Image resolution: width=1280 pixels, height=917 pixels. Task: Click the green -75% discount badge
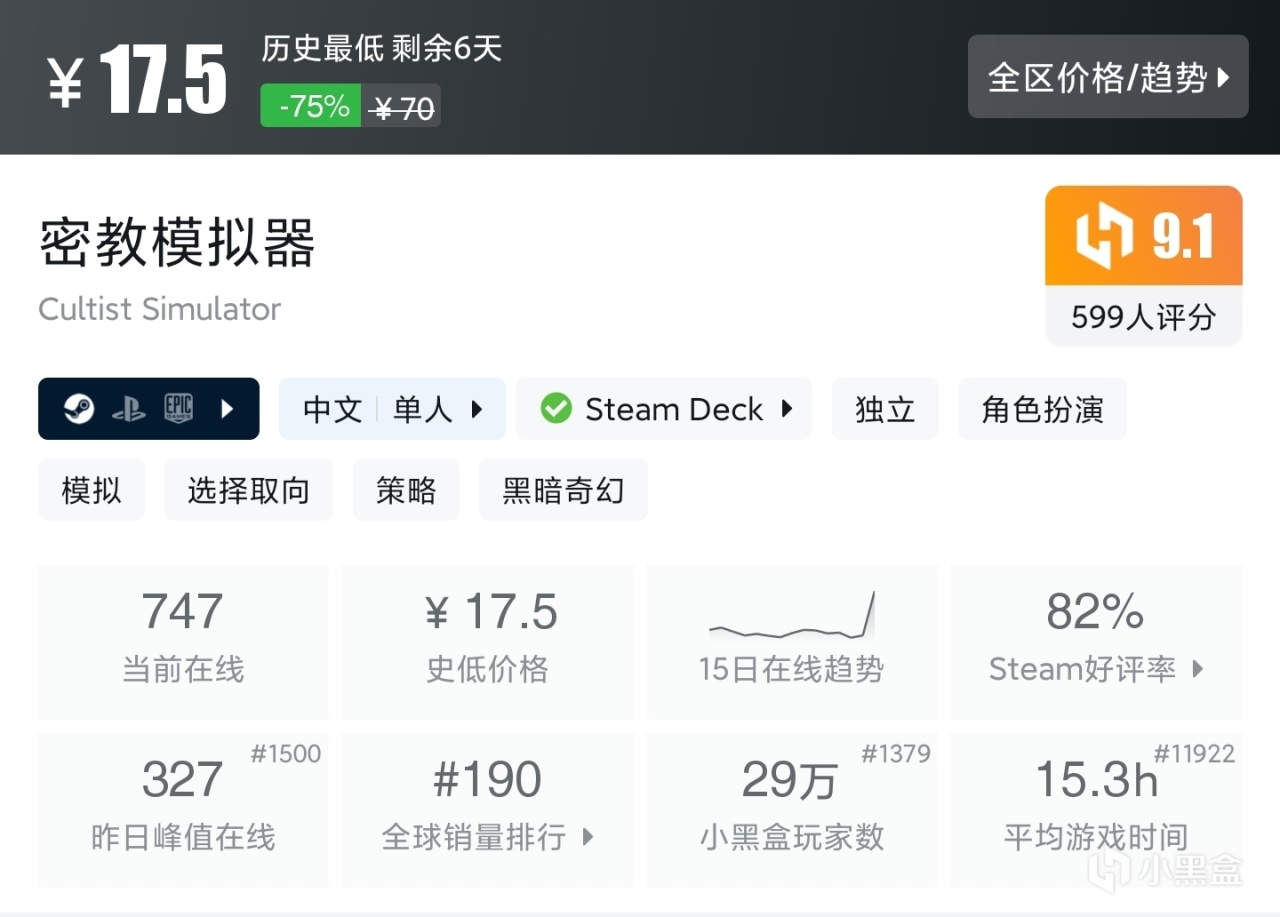[x=309, y=105]
